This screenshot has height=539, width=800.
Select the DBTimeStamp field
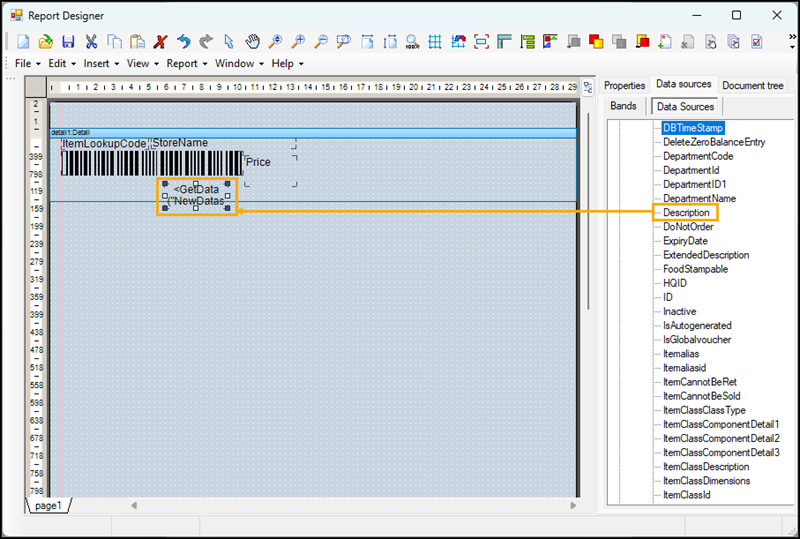[x=693, y=128]
